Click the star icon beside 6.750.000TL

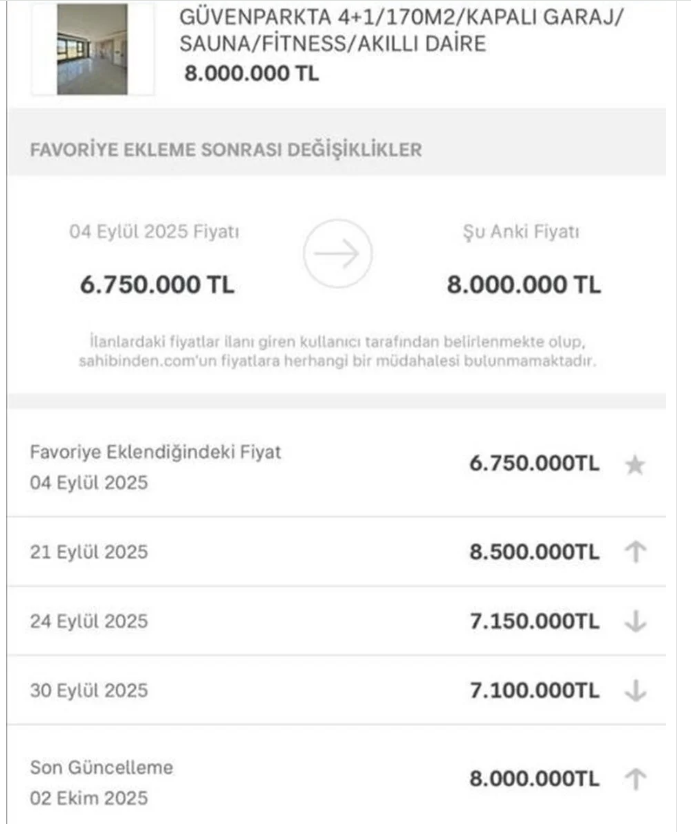pyautogui.click(x=634, y=465)
